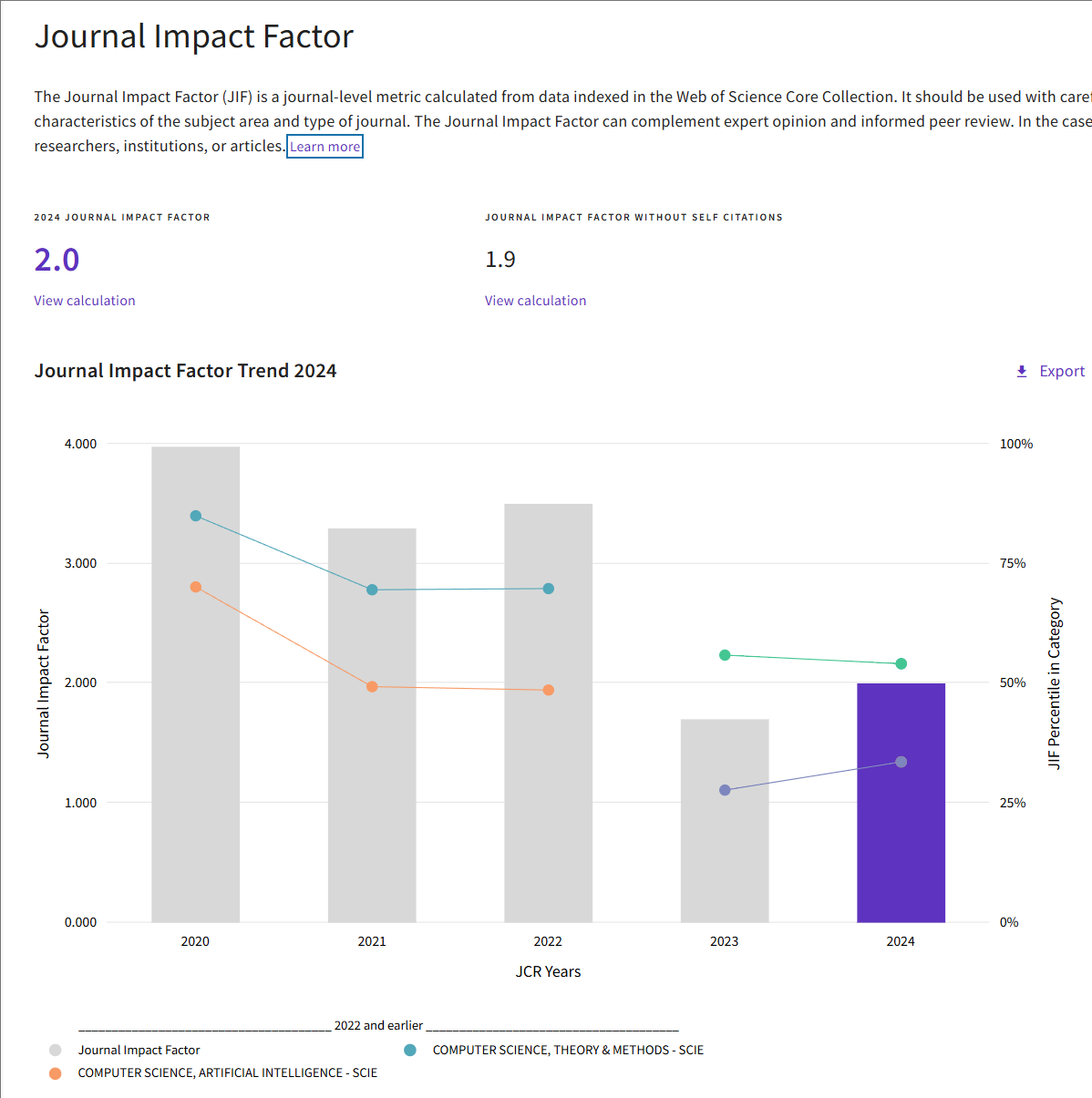Click View calculation under without self citations

[535, 301]
